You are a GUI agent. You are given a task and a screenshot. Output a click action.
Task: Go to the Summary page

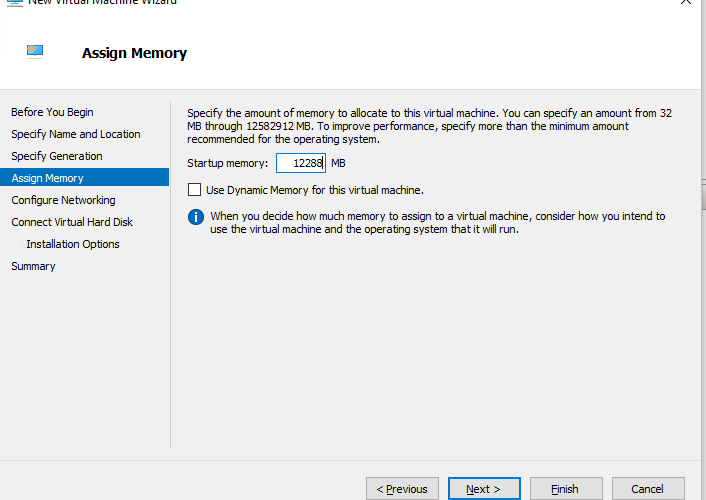pyautogui.click(x=33, y=266)
